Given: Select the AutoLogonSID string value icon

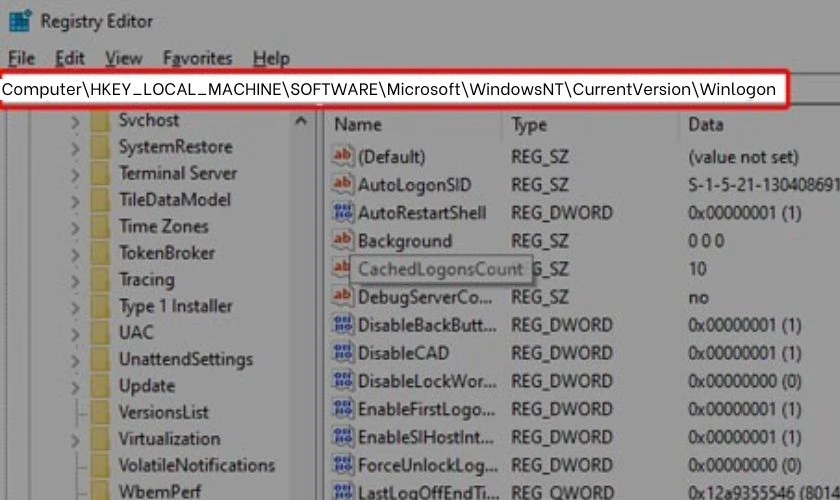Looking at the screenshot, I should point(343,184).
